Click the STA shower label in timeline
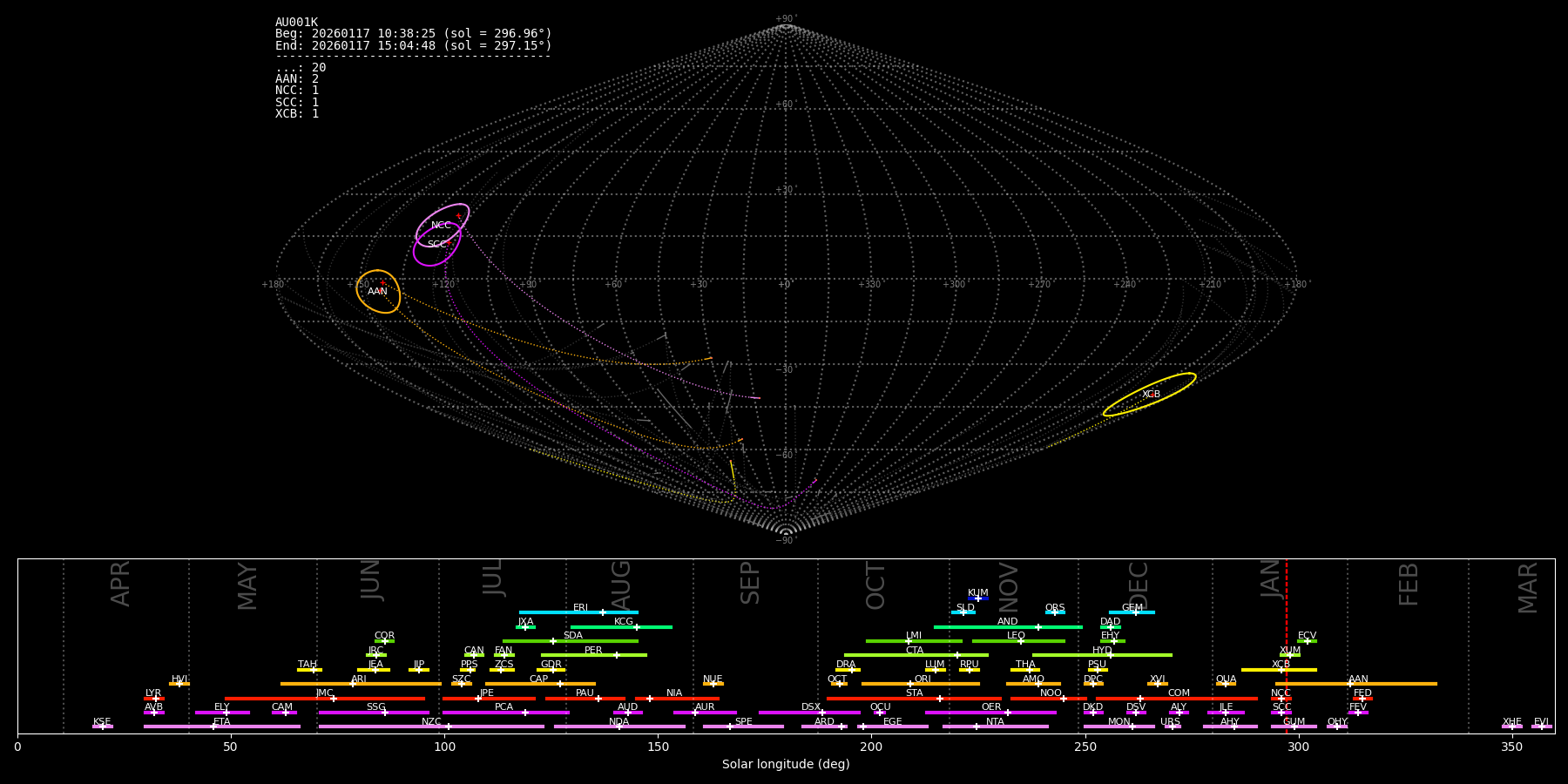The width and height of the screenshot is (1568, 784). click(914, 693)
